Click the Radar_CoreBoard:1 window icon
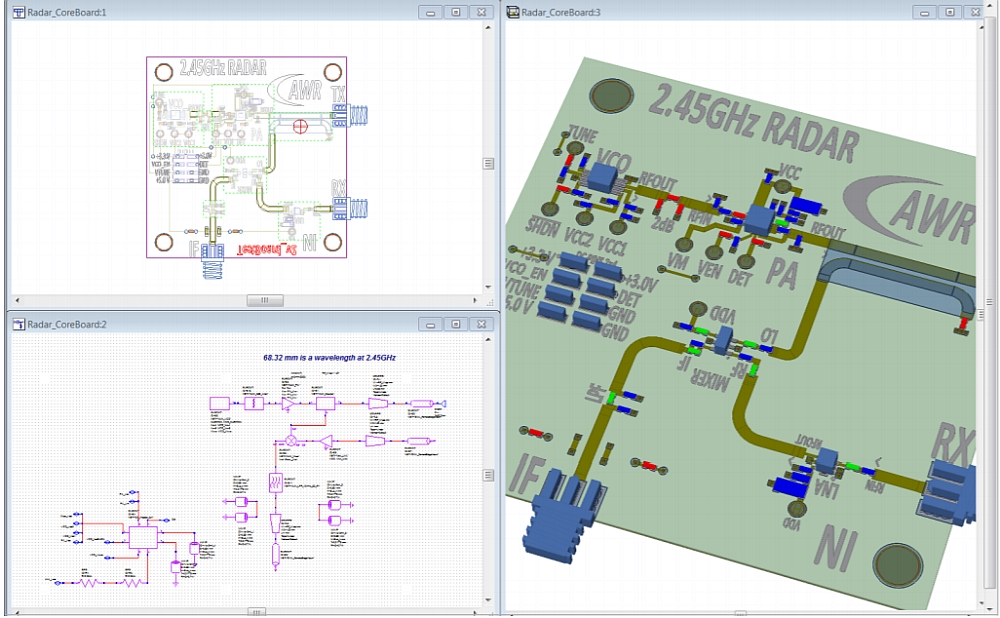Screen dimensions: 1000x618 (x=18, y=12)
